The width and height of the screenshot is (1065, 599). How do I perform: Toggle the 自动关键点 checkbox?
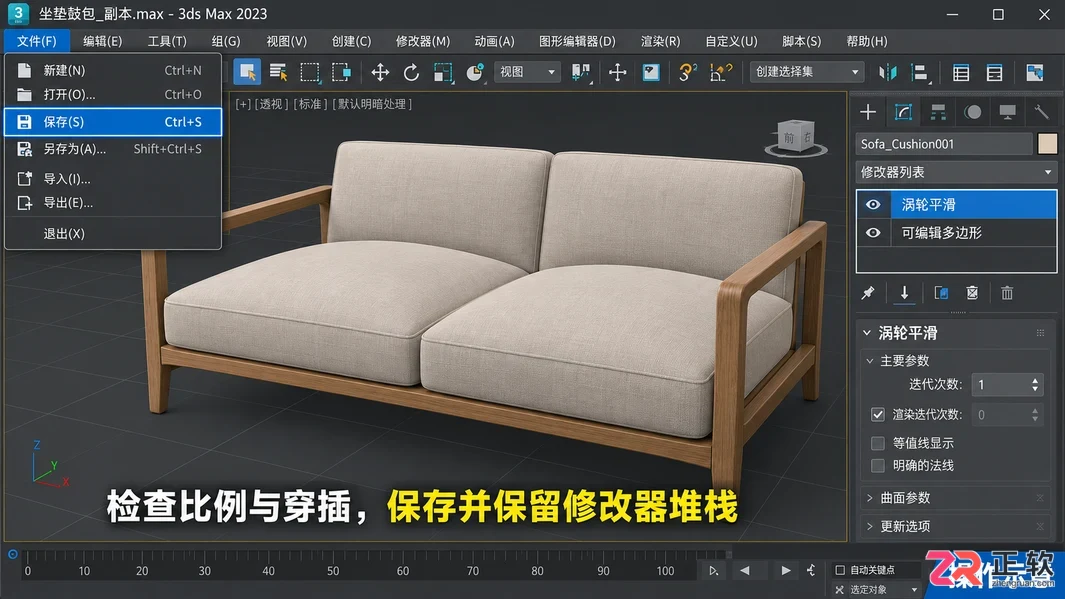(840, 570)
